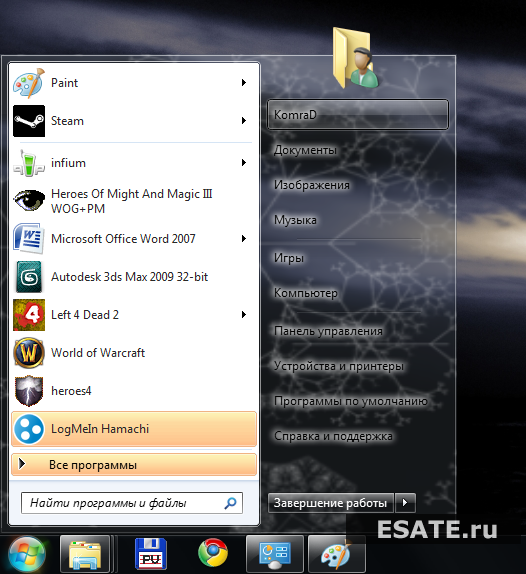The width and height of the screenshot is (526, 574).
Task: Open the shutdown options arrow
Action: pyautogui.click(x=405, y=503)
